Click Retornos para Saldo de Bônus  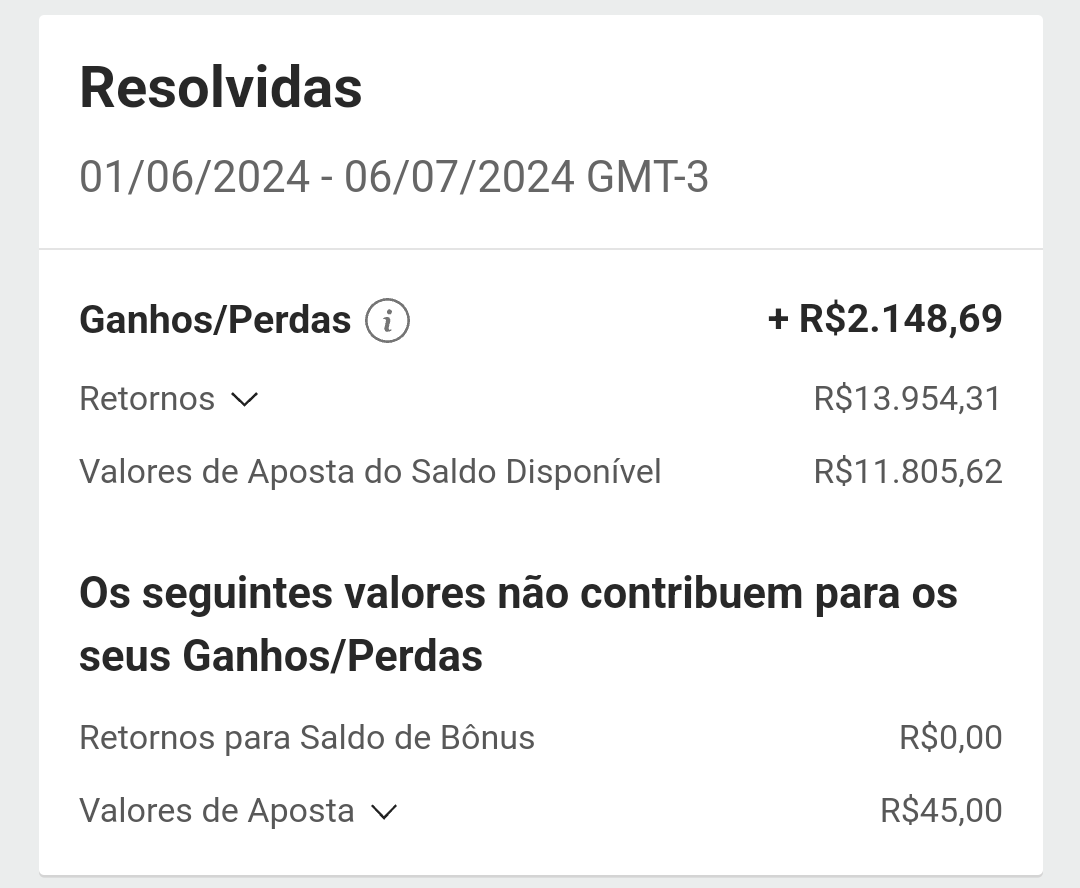307,738
